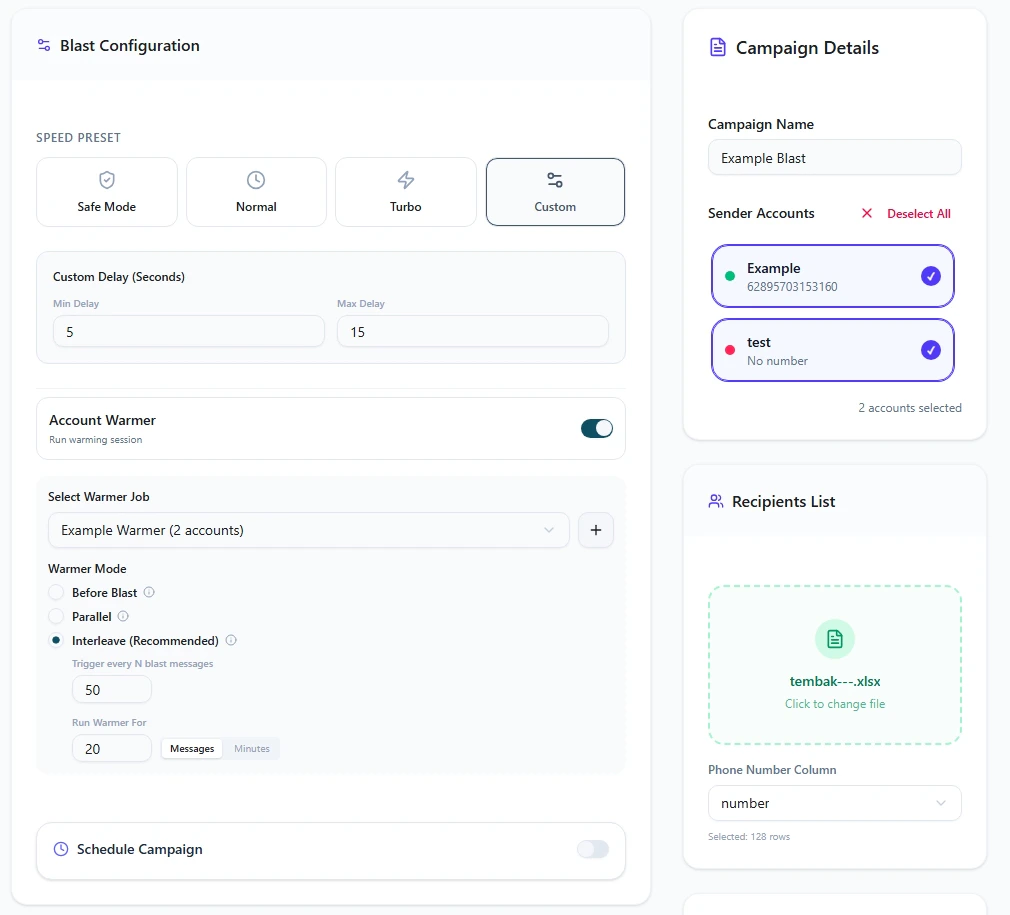Viewport: 1010px width, 915px height.
Task: Click the Min Delay input field
Action: tap(189, 332)
